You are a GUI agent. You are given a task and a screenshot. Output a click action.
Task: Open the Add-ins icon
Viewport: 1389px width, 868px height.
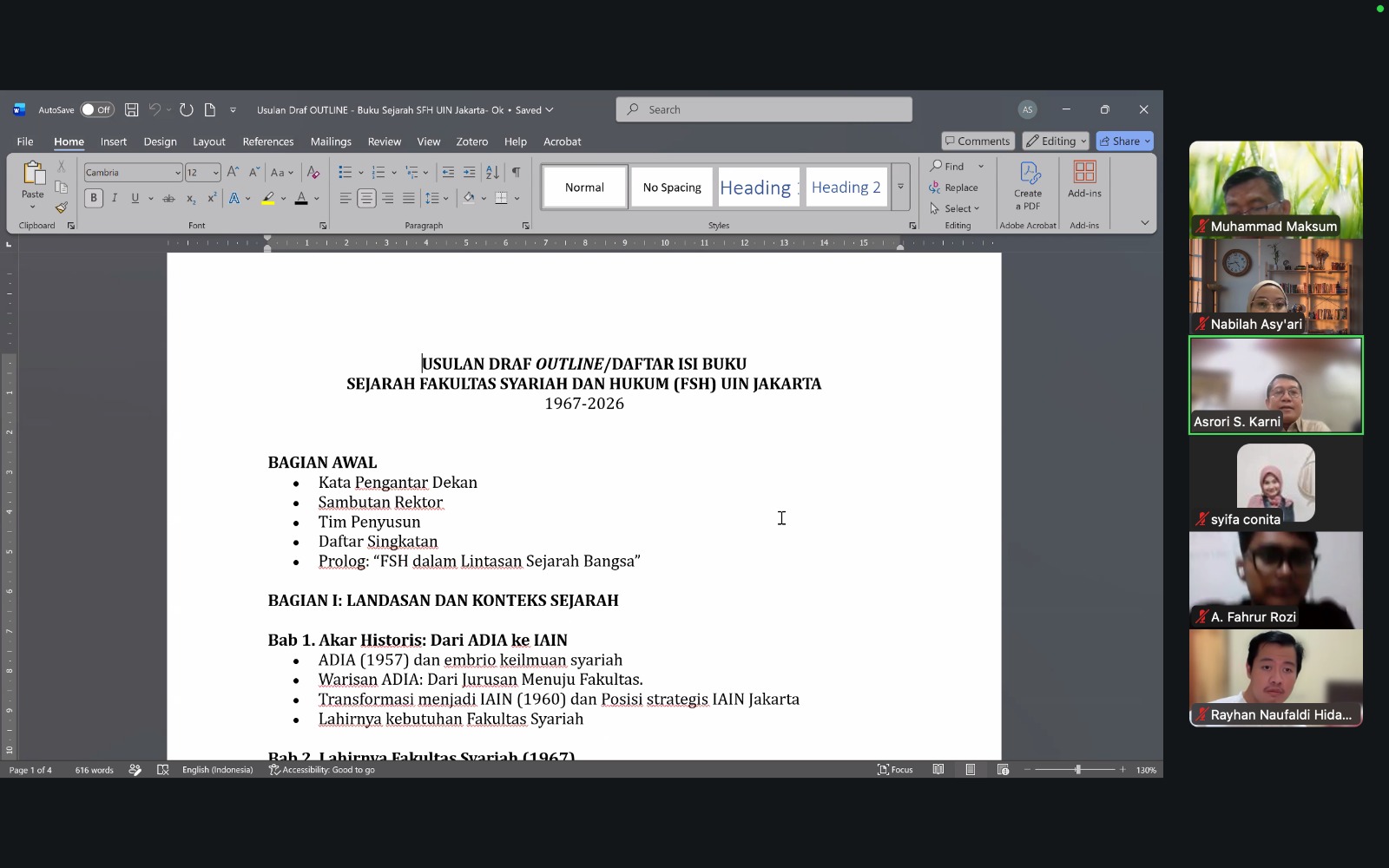(x=1084, y=180)
